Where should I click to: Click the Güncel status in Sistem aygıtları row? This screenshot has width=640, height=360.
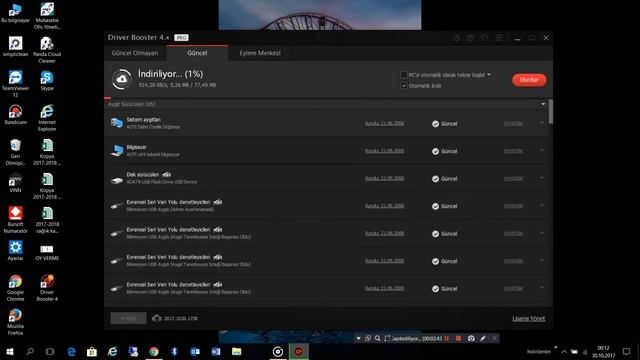click(x=444, y=124)
